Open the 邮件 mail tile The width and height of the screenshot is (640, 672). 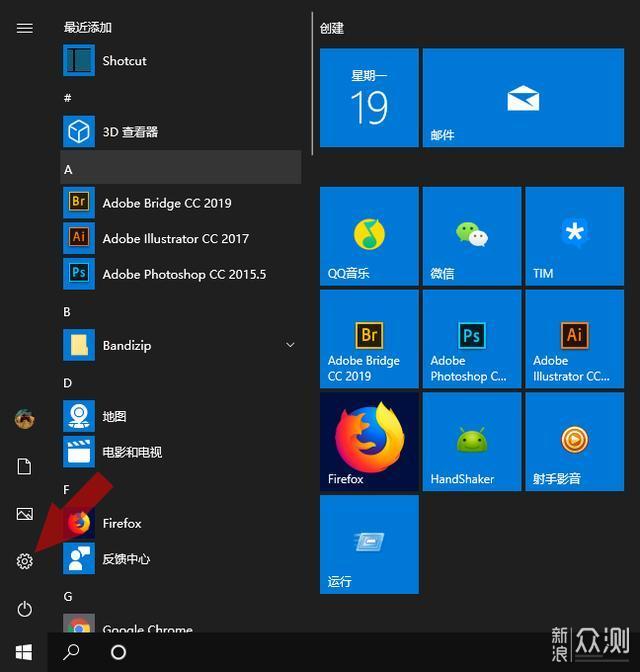tap(523, 98)
